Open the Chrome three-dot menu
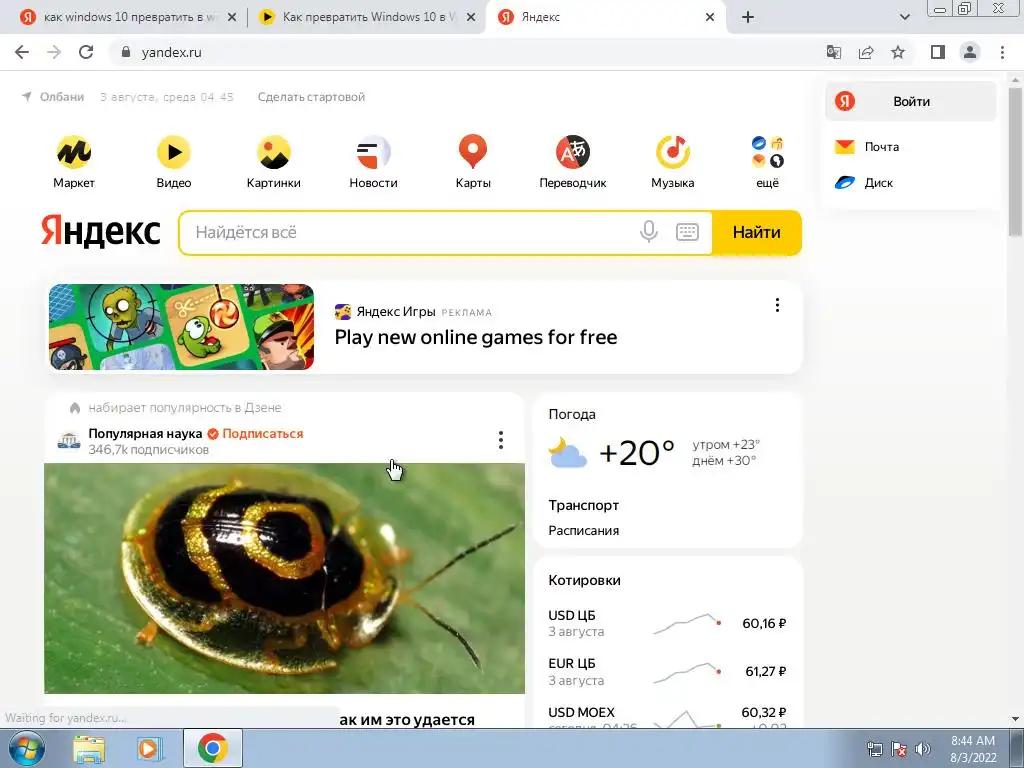This screenshot has height=768, width=1024. pyautogui.click(x=1002, y=52)
